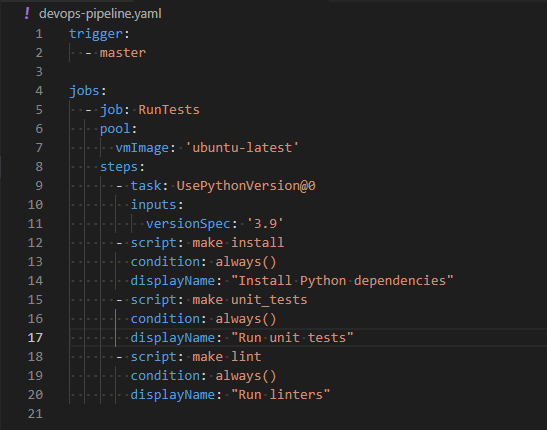This screenshot has height=430, width=547.
Task: Click the jobs keyword
Action: click(x=84, y=91)
